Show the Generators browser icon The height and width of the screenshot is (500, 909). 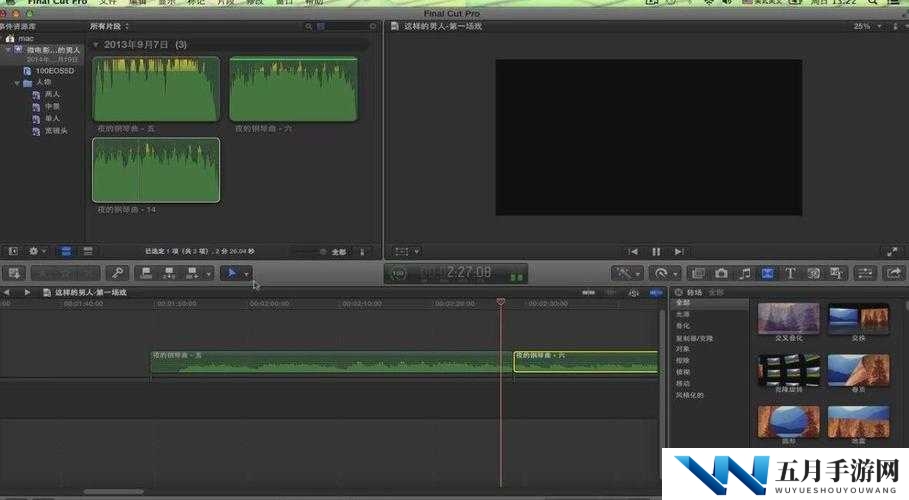pyautogui.click(x=813, y=273)
